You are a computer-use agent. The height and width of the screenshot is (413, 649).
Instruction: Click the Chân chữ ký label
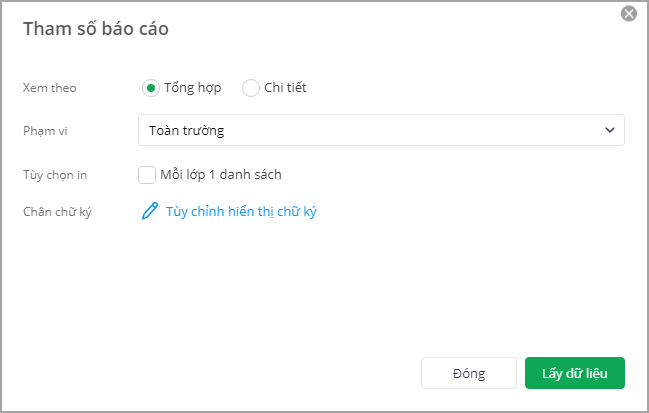57,212
